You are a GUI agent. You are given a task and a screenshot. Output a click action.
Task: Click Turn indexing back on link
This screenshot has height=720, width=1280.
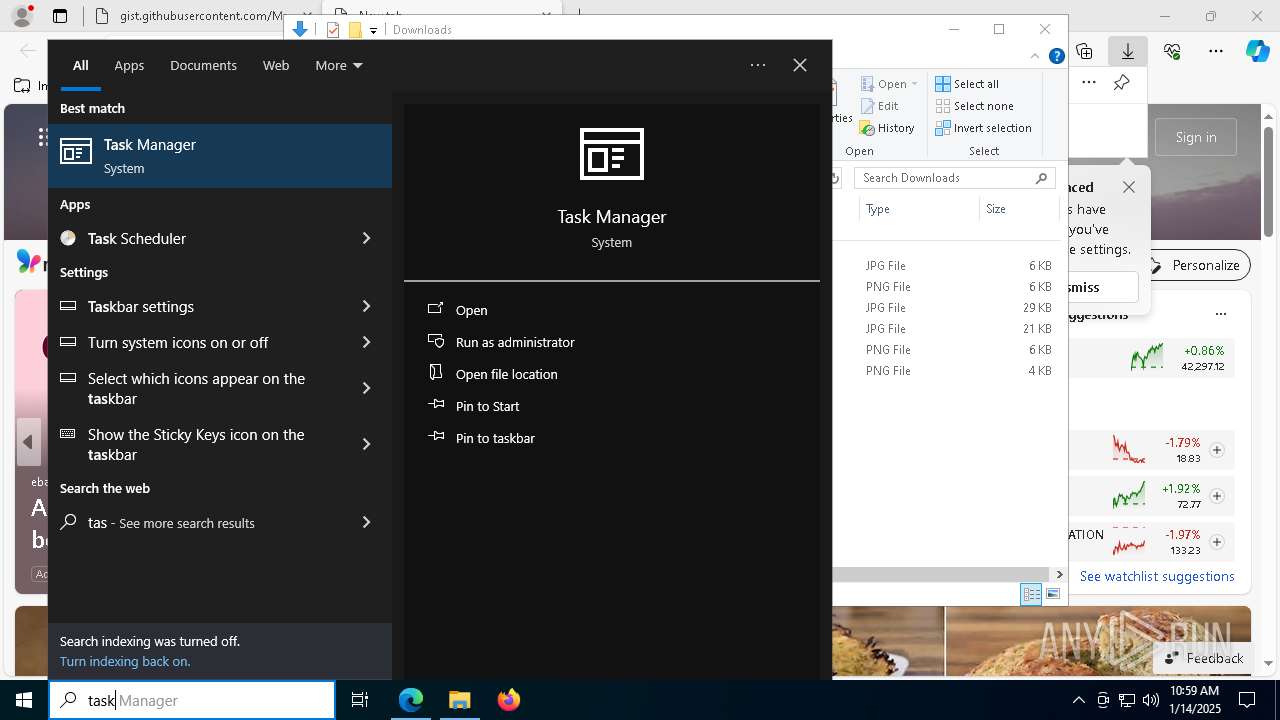(125, 661)
